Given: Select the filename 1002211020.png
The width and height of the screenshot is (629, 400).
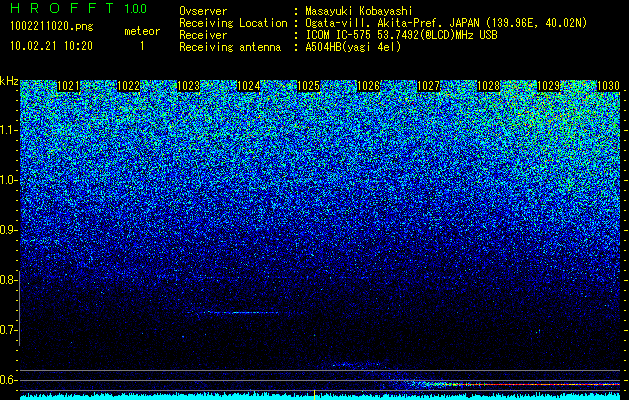Looking at the screenshot, I should [x=51, y=27].
